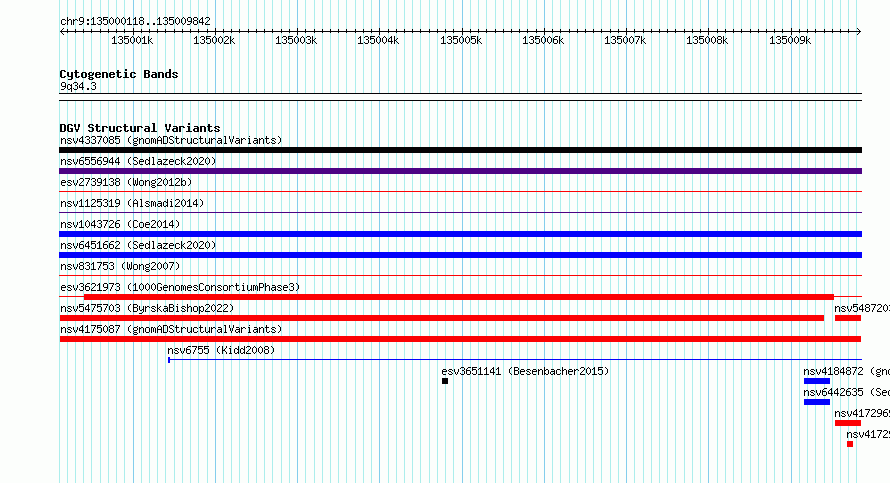Select the small black esv3651141 marker

click(x=445, y=381)
